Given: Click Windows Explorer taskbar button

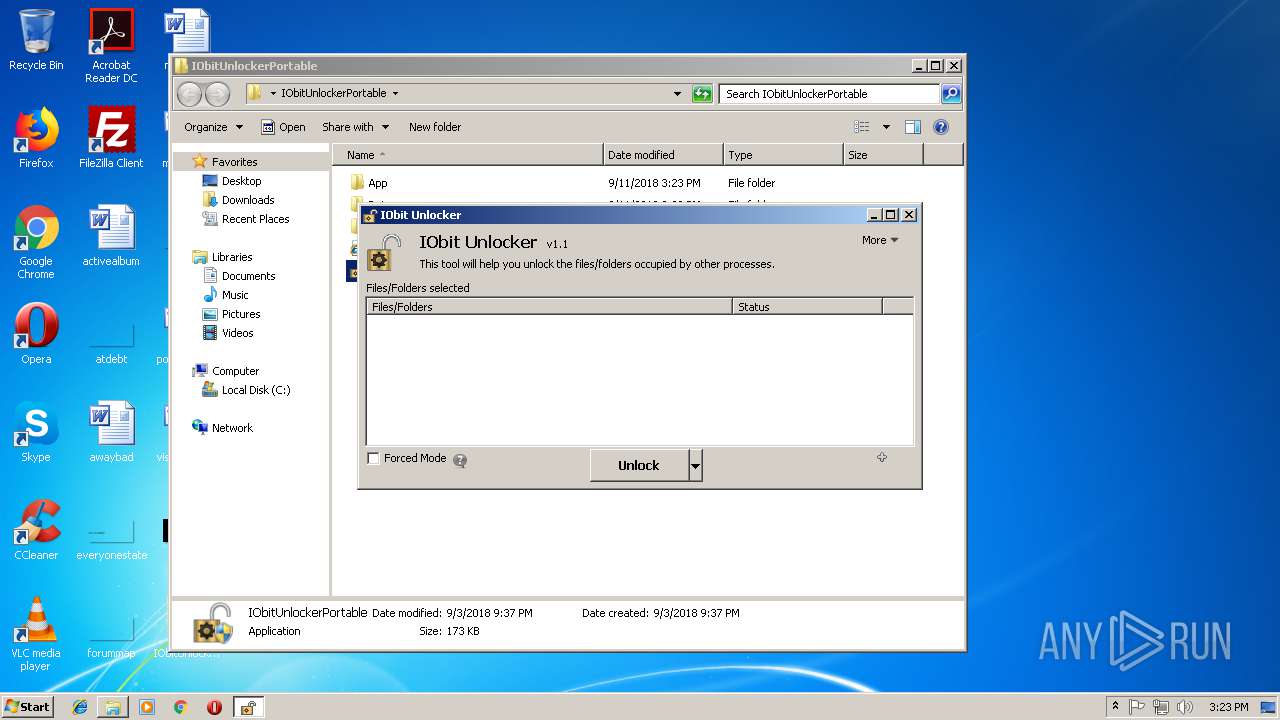Looking at the screenshot, I should pos(113,707).
